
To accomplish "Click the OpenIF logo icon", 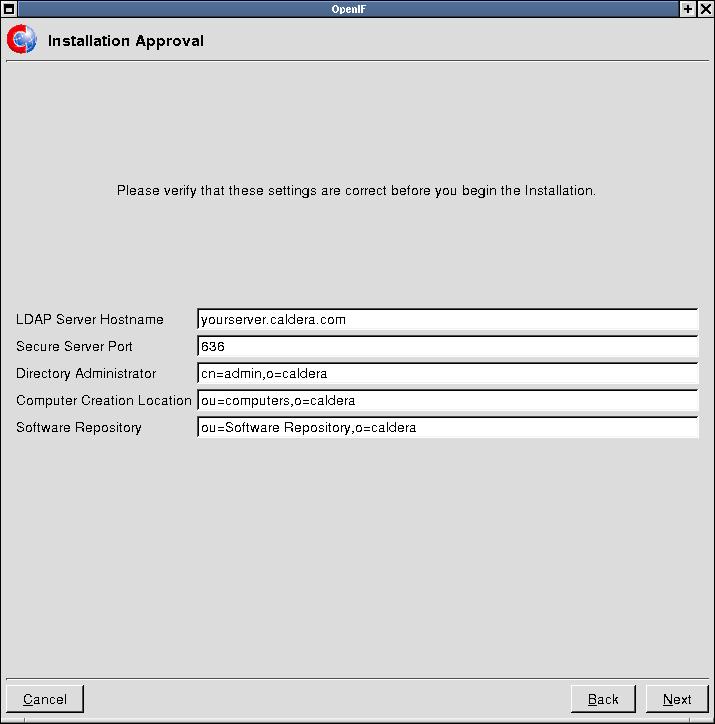I will pos(21,40).
